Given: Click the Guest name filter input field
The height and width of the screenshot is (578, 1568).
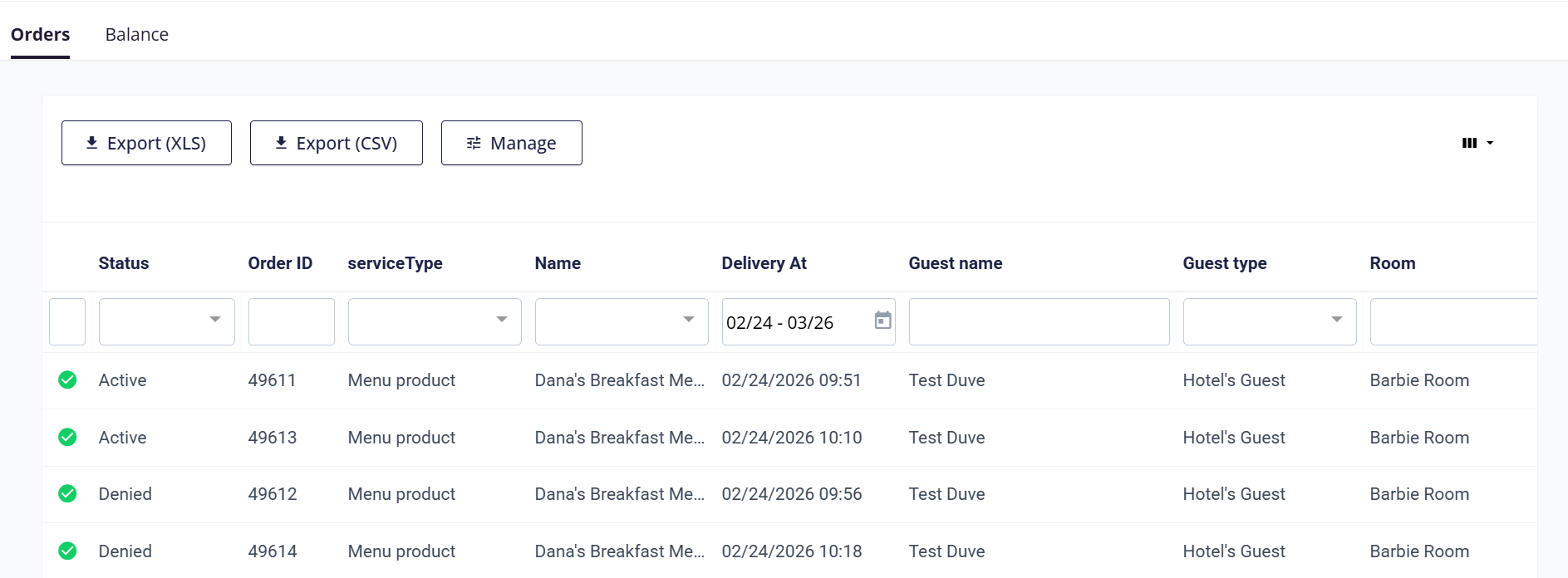Looking at the screenshot, I should [1039, 321].
